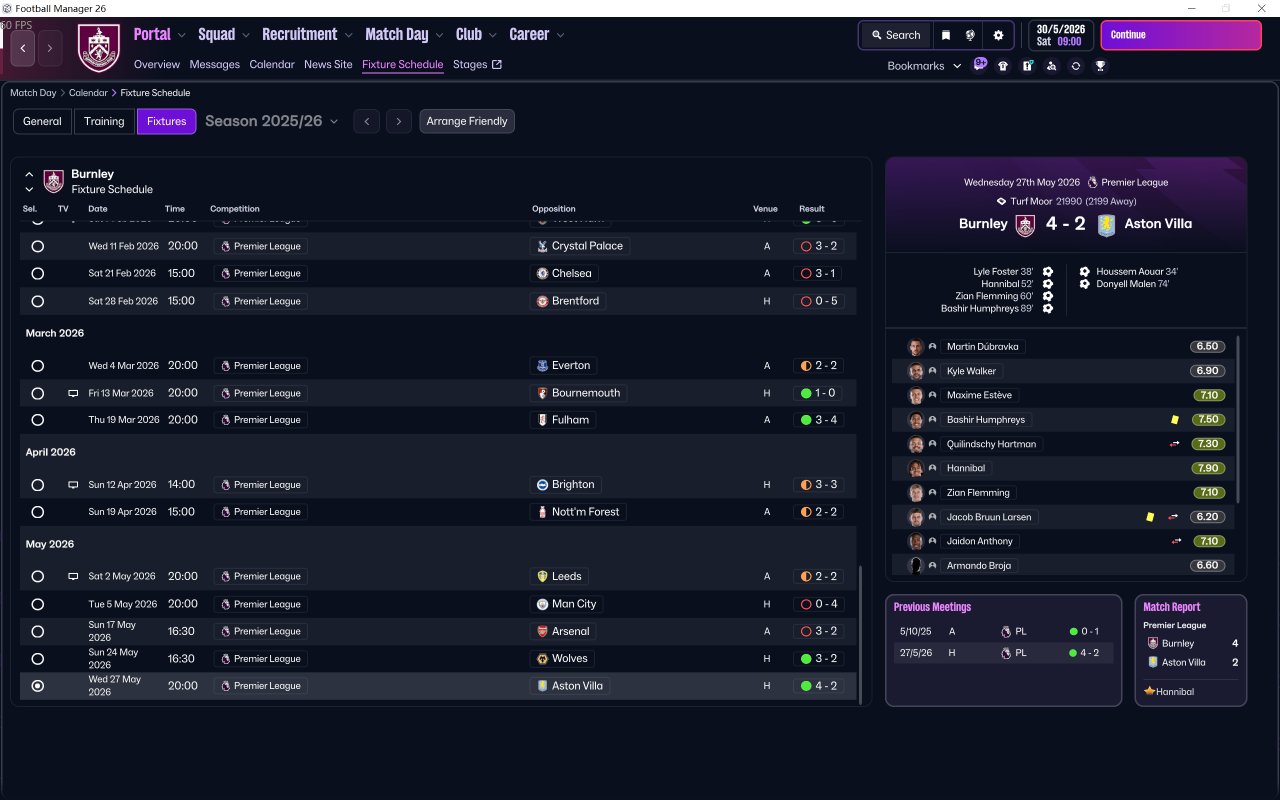The image size is (1280, 800).
Task: Open the shirt icon bookmark shortcut
Action: (x=1003, y=66)
